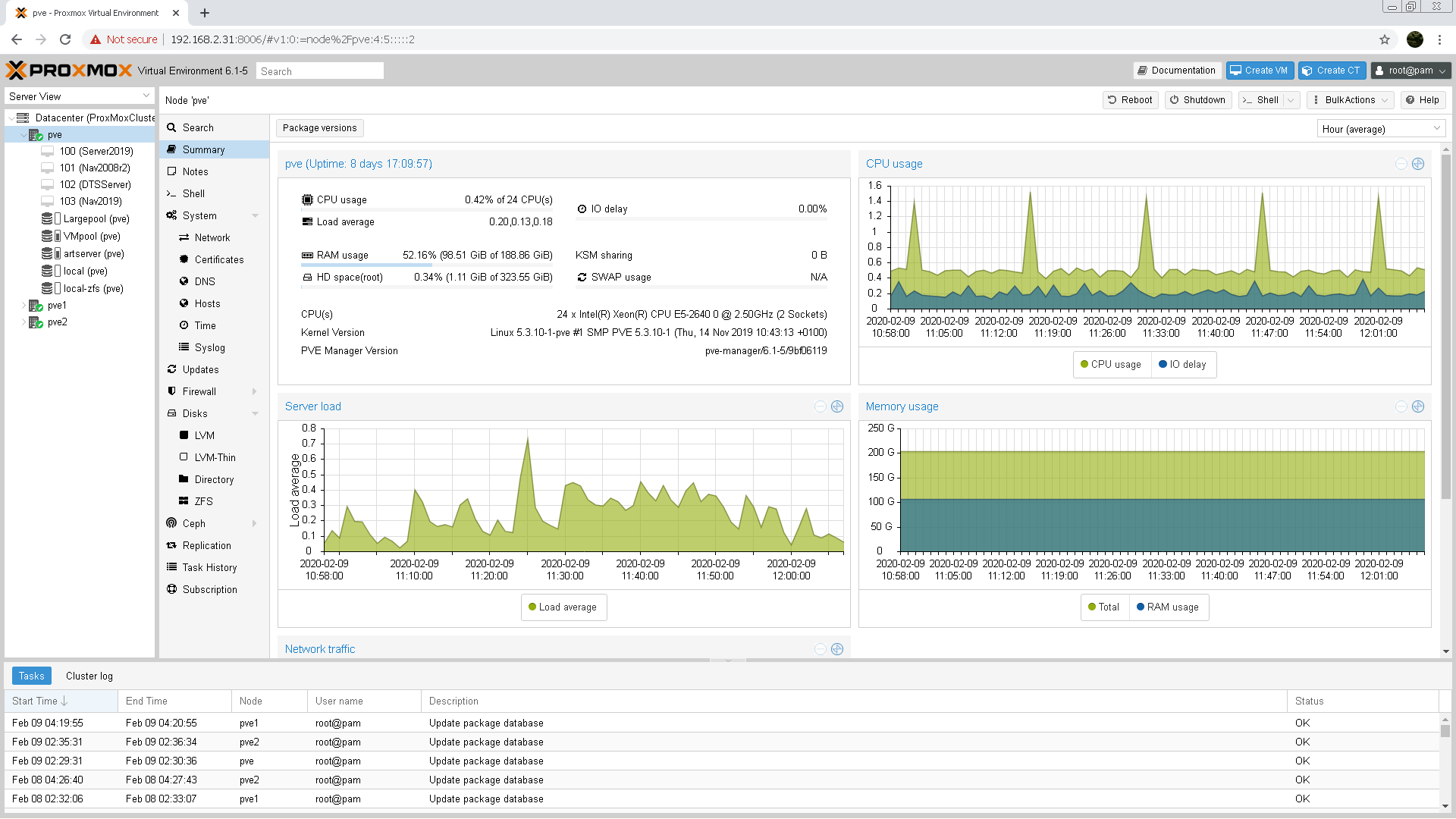Viewport: 1456px width, 819px height.
Task: Select VM 102 (DTSServer)
Action: pyautogui.click(x=96, y=185)
